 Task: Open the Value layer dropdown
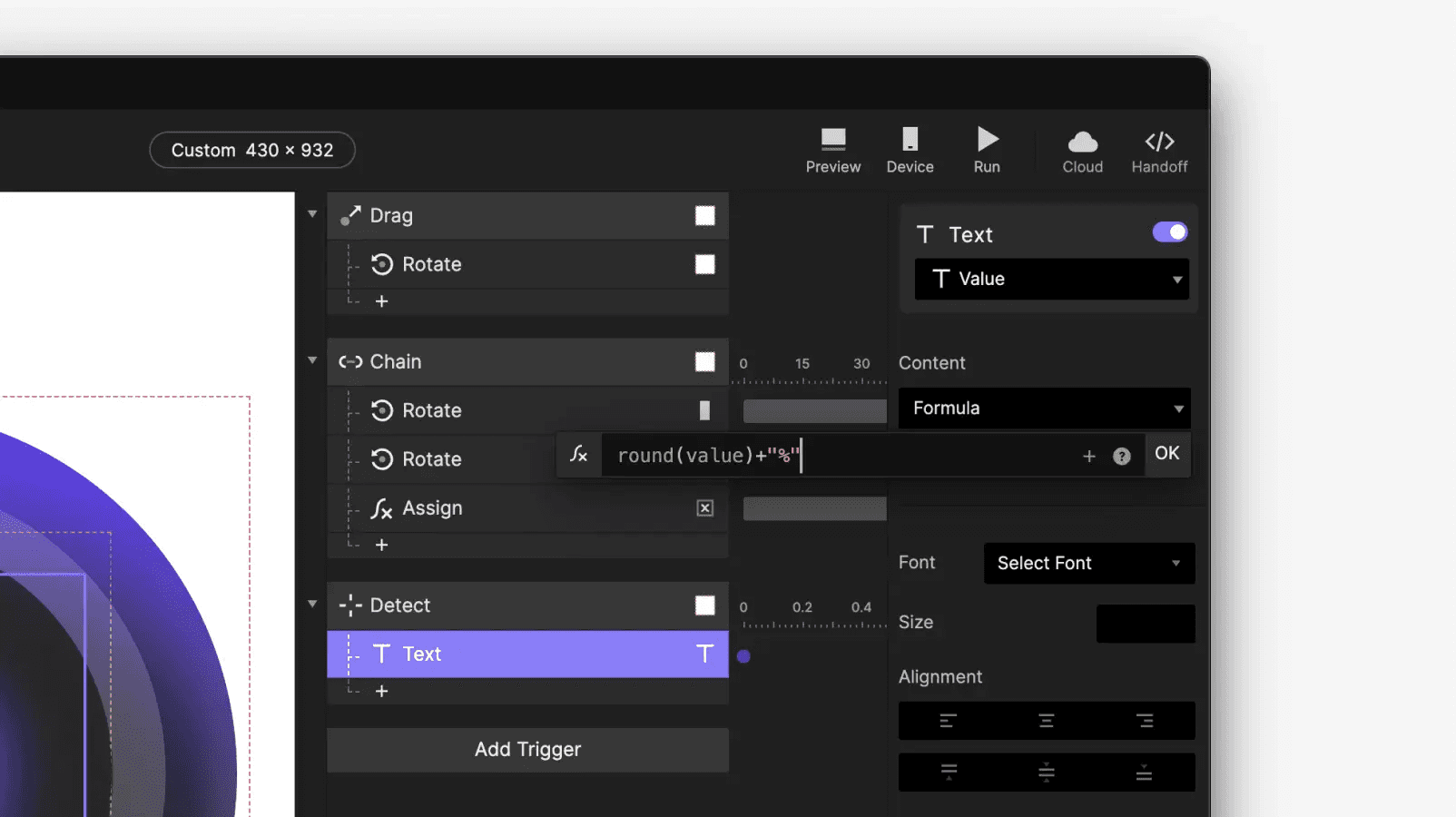[1052, 279]
